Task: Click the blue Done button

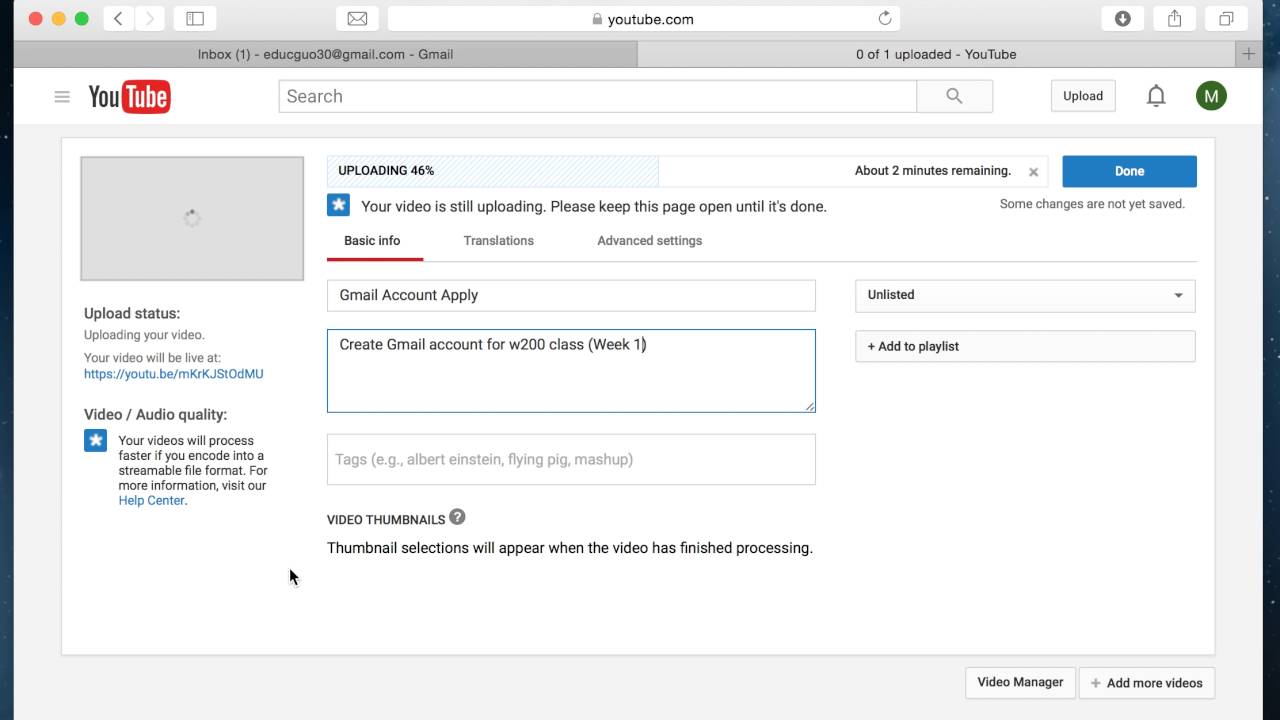Action: [1129, 171]
